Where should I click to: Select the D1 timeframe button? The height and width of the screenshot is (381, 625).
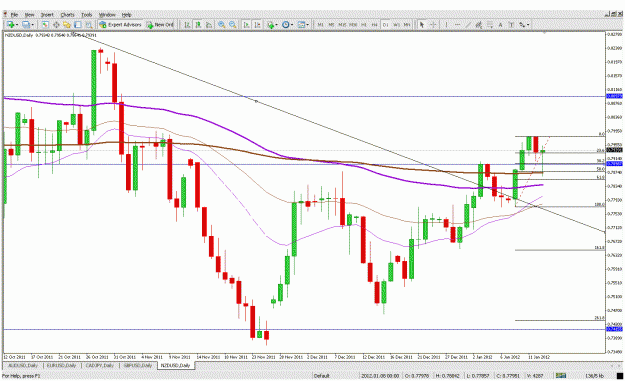385,25
